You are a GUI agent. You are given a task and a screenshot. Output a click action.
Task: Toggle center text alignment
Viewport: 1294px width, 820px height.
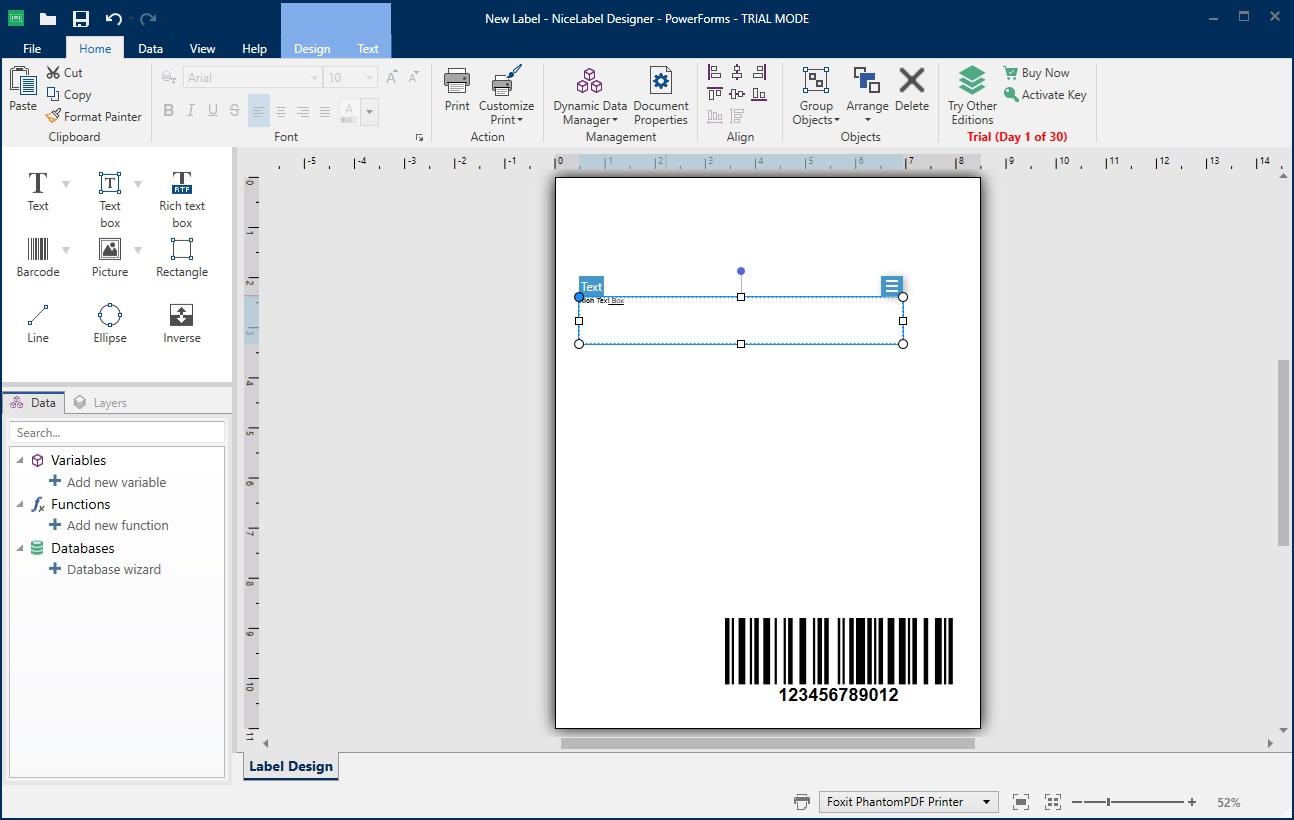(x=281, y=111)
